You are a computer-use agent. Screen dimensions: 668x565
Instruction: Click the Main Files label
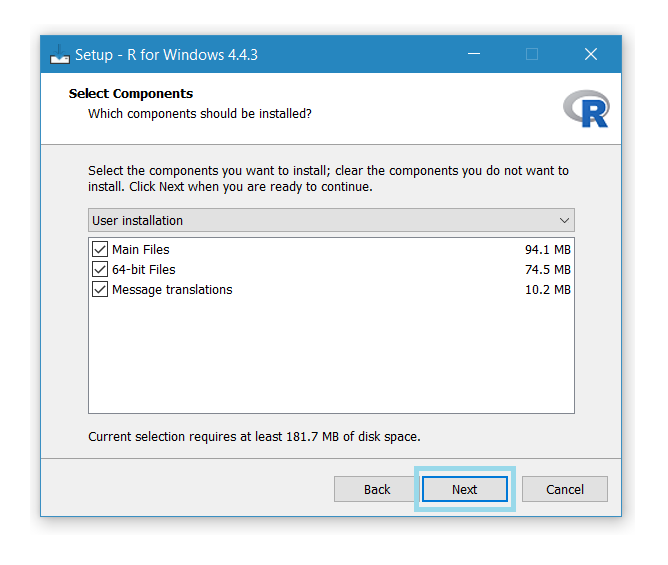tap(141, 250)
